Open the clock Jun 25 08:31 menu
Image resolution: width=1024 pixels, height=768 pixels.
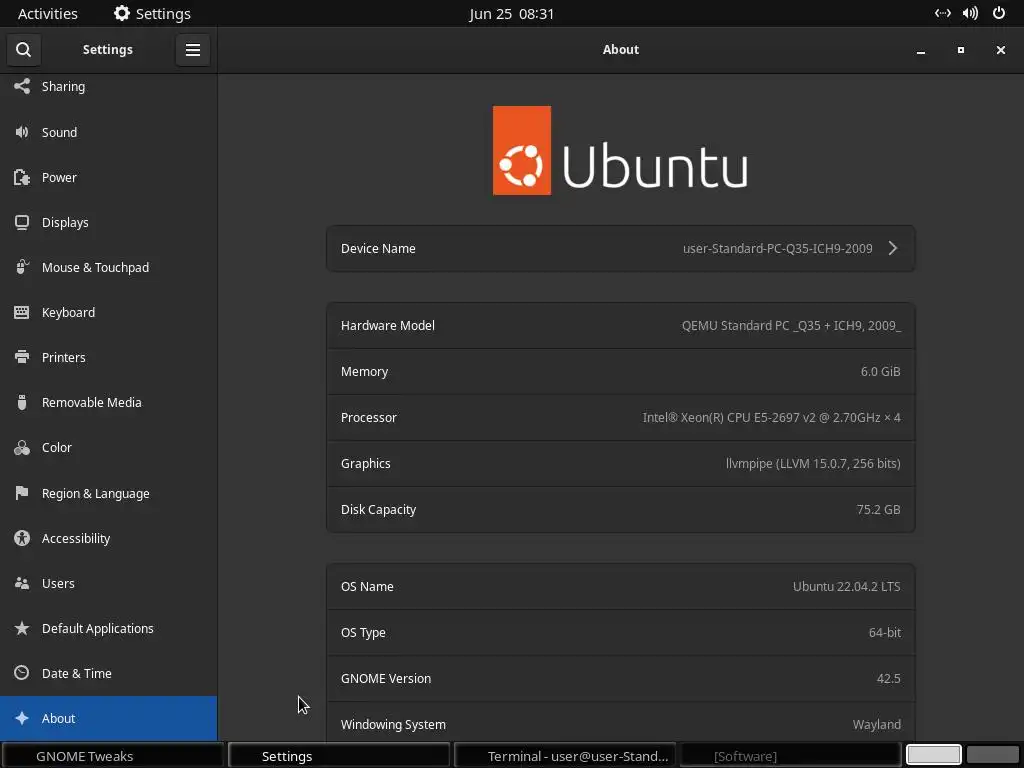click(511, 13)
